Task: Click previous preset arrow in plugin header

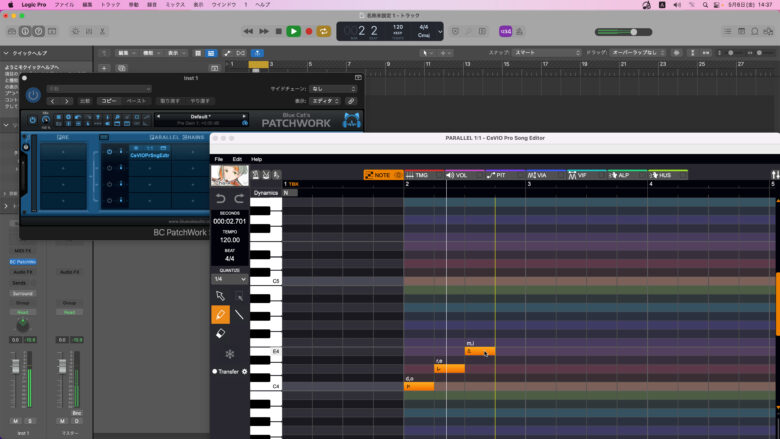Action: 53,101
